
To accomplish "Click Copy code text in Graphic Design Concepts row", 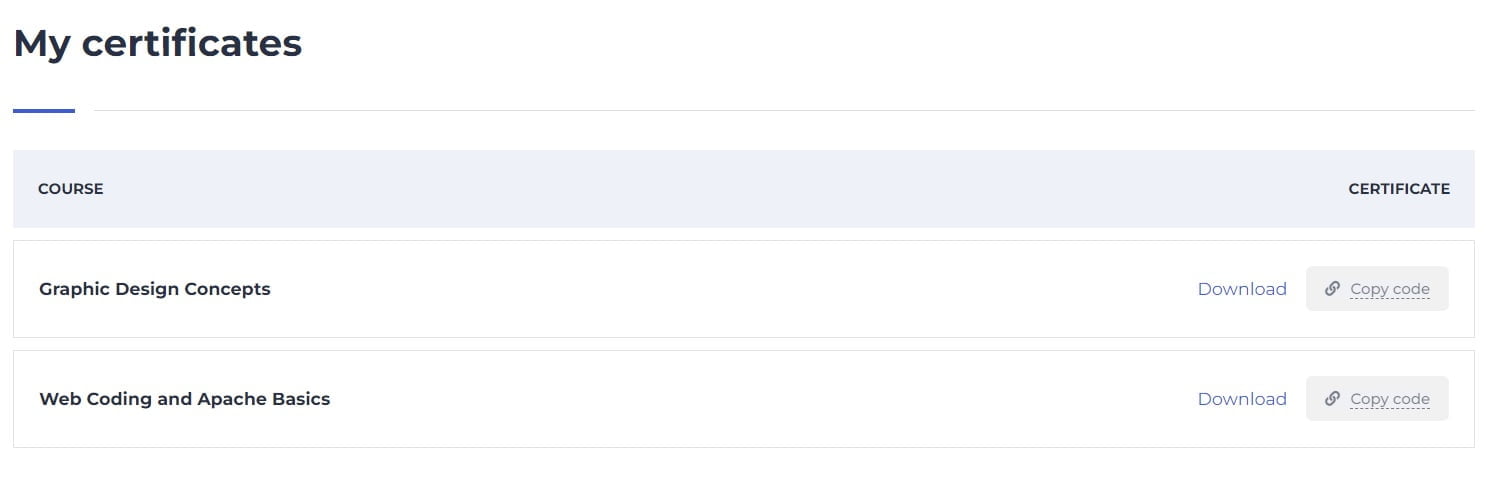I will [x=1390, y=289].
